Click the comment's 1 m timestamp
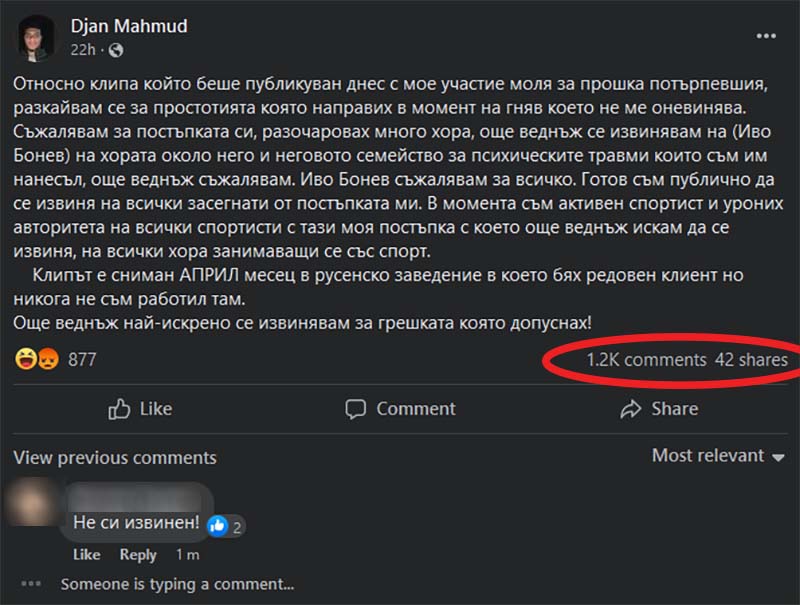The image size is (800, 605). (x=187, y=555)
